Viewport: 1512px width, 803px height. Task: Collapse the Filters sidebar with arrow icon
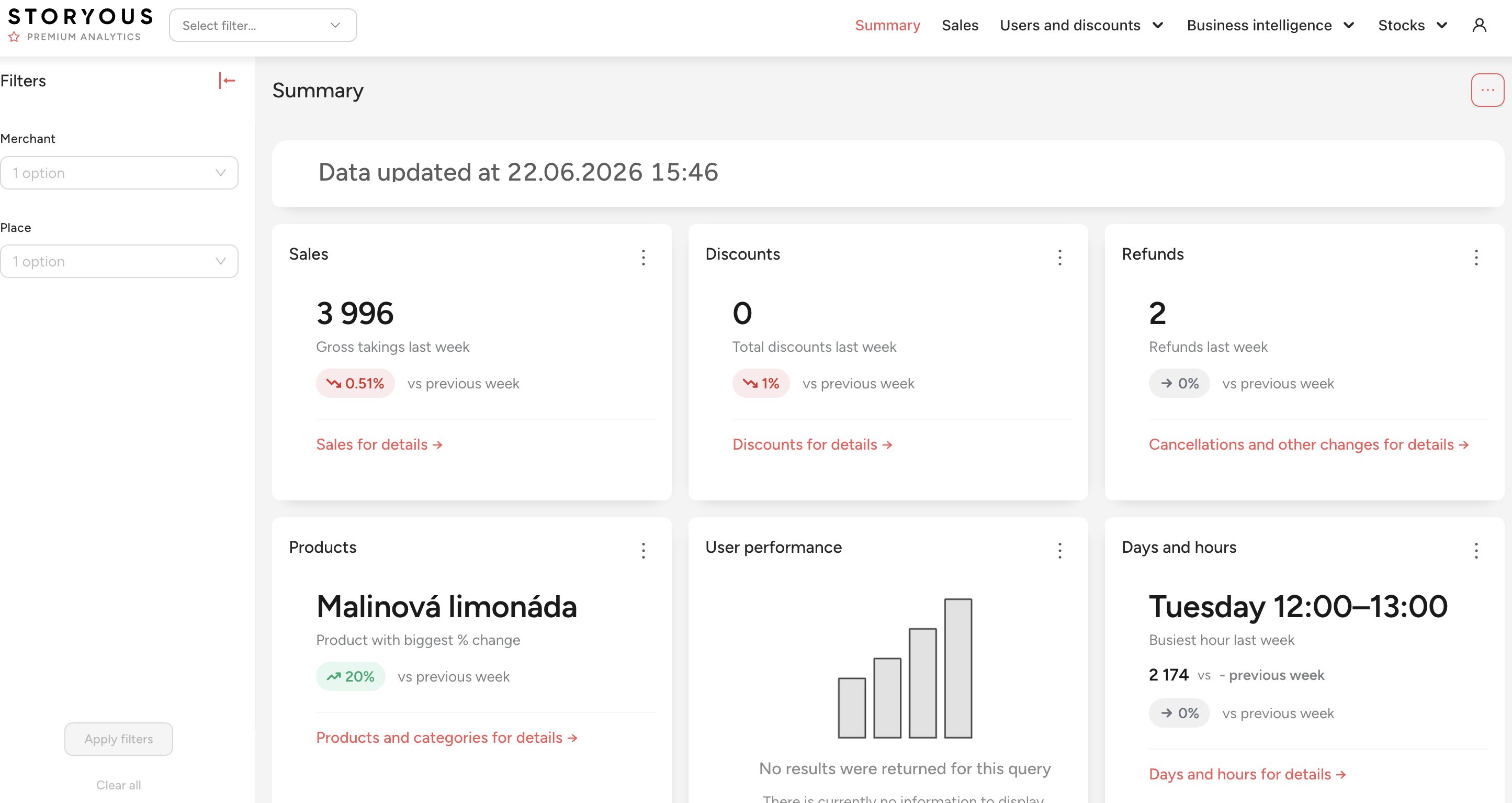pyautogui.click(x=227, y=81)
